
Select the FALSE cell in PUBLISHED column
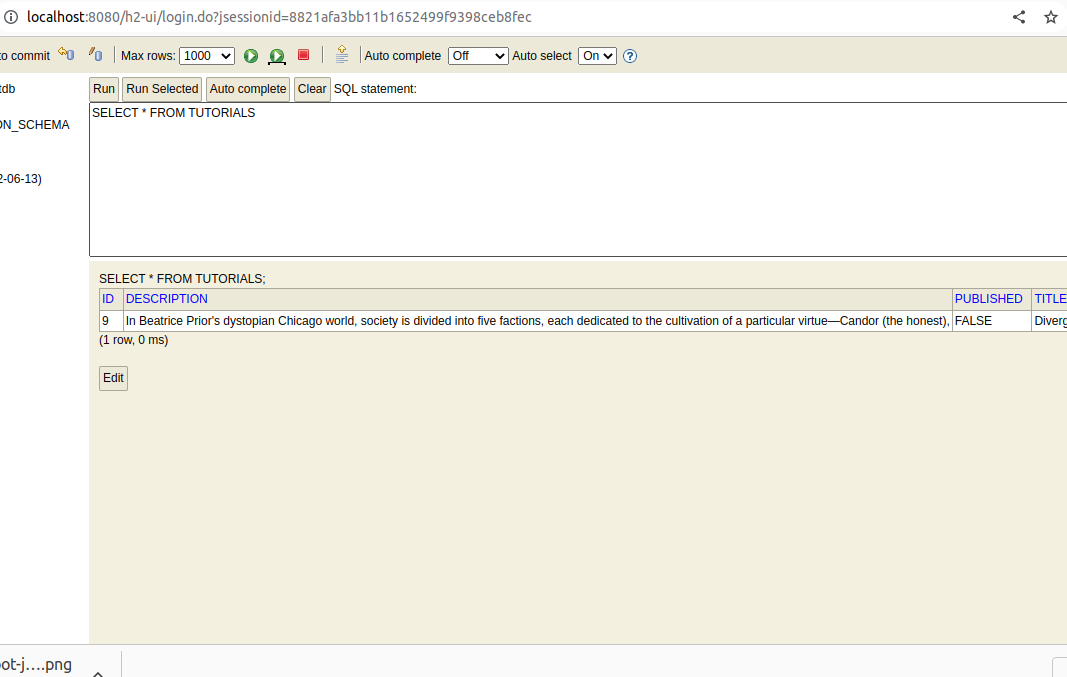coord(991,320)
